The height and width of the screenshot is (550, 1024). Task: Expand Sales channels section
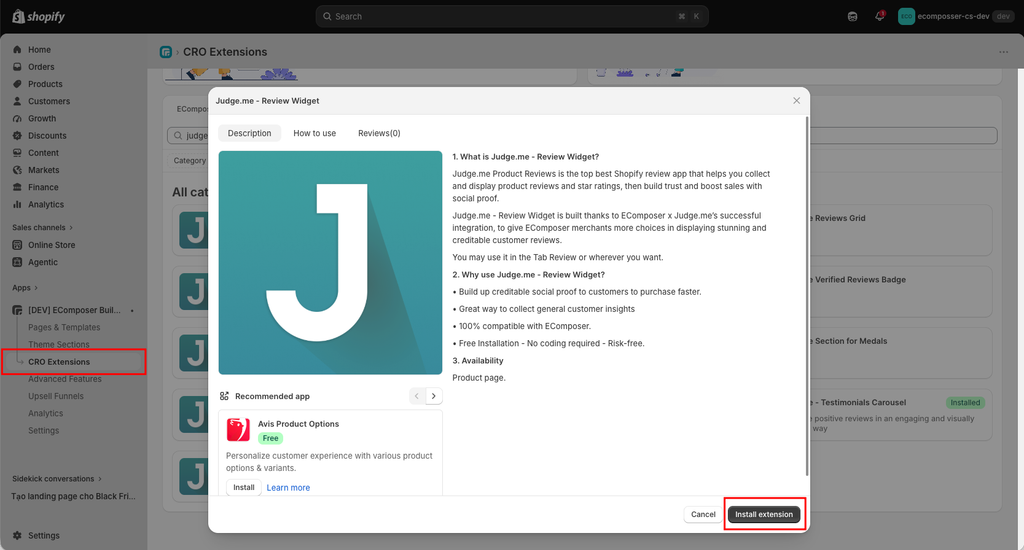click(42, 227)
